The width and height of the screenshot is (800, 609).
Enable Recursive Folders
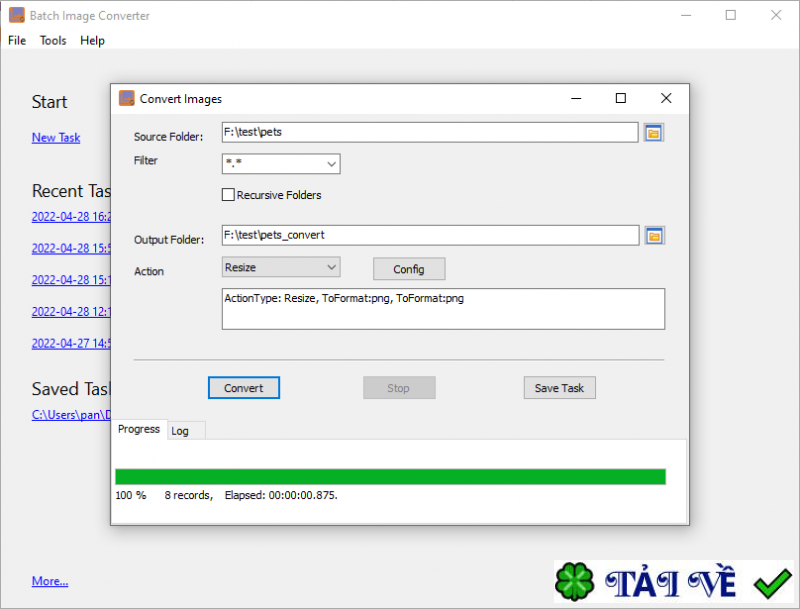[228, 195]
